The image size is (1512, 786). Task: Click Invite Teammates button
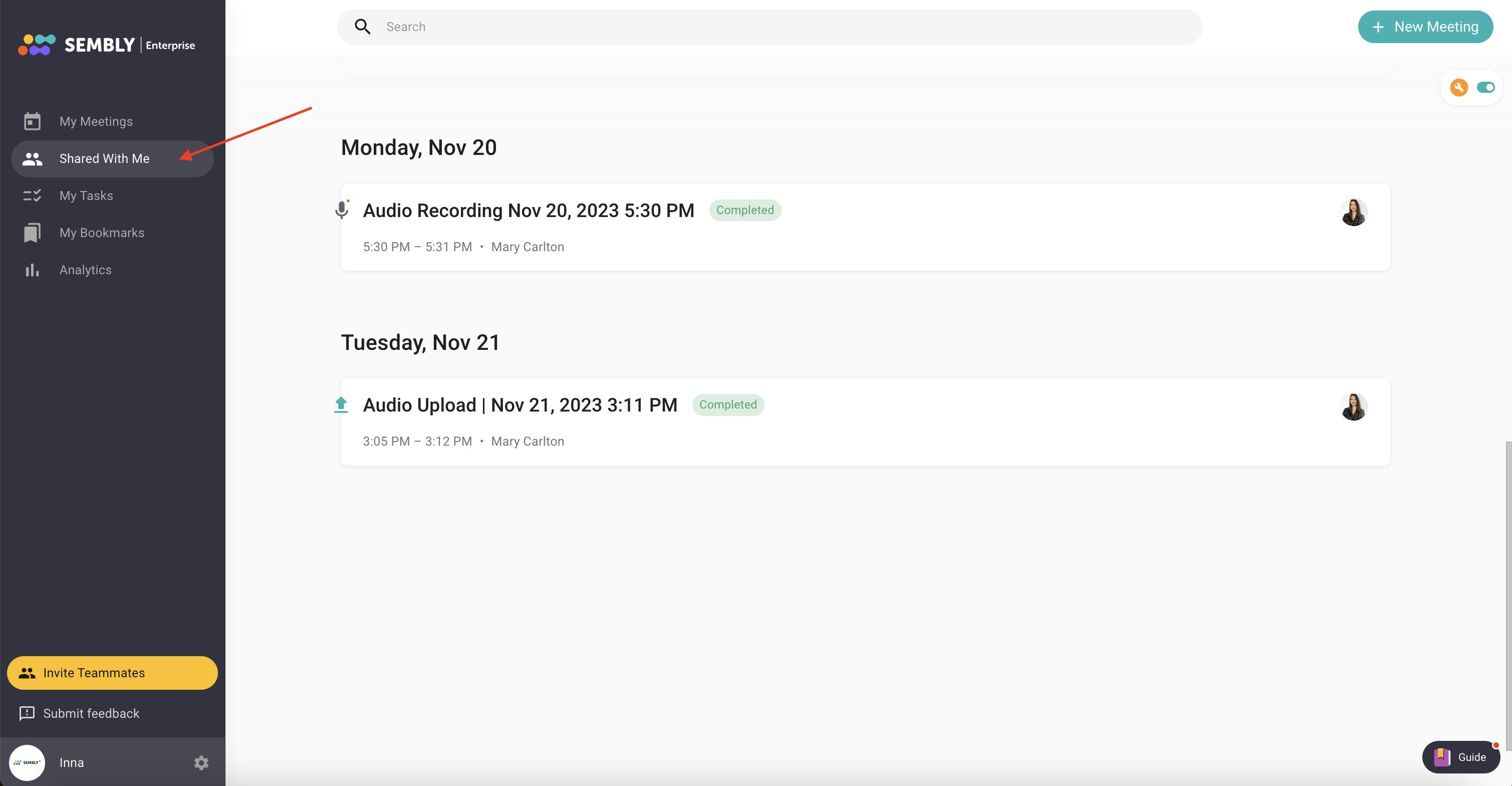[112, 673]
